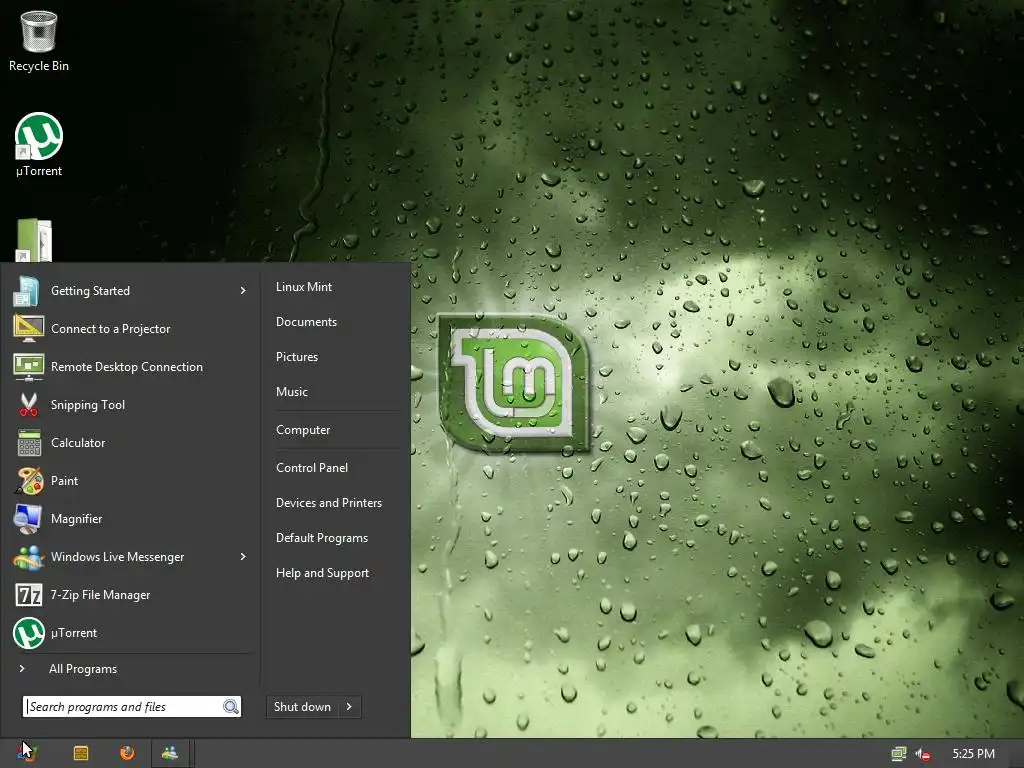Screen dimensions: 1024x768
Task: Click the Windows Live Messenger icon
Action: (28, 556)
